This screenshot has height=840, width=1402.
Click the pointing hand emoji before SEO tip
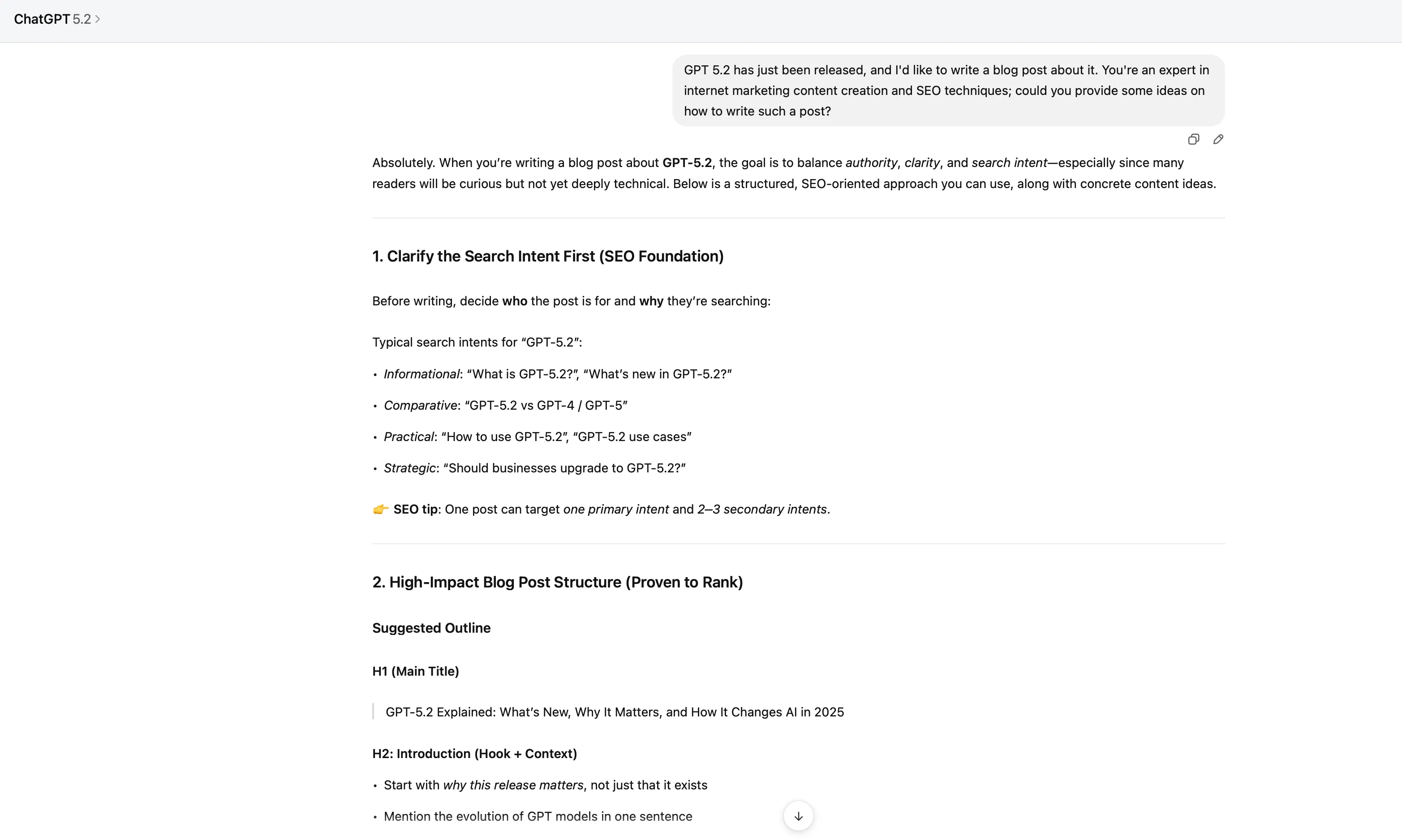[380, 510]
